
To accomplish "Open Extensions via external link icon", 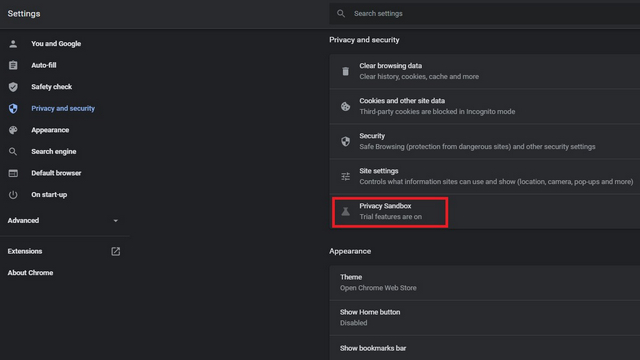I will (116, 251).
